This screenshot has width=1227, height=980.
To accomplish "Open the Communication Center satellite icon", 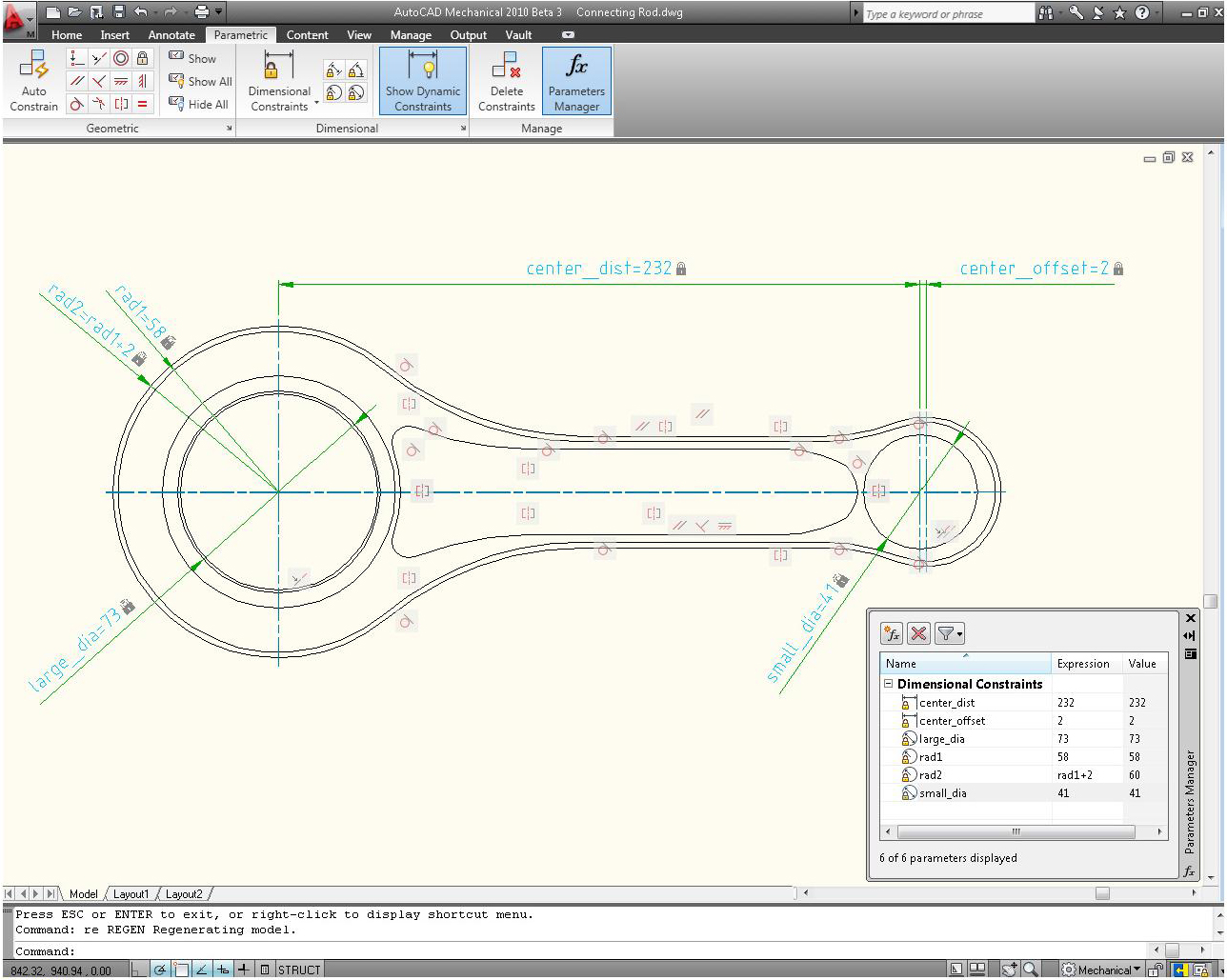I will click(x=1098, y=12).
